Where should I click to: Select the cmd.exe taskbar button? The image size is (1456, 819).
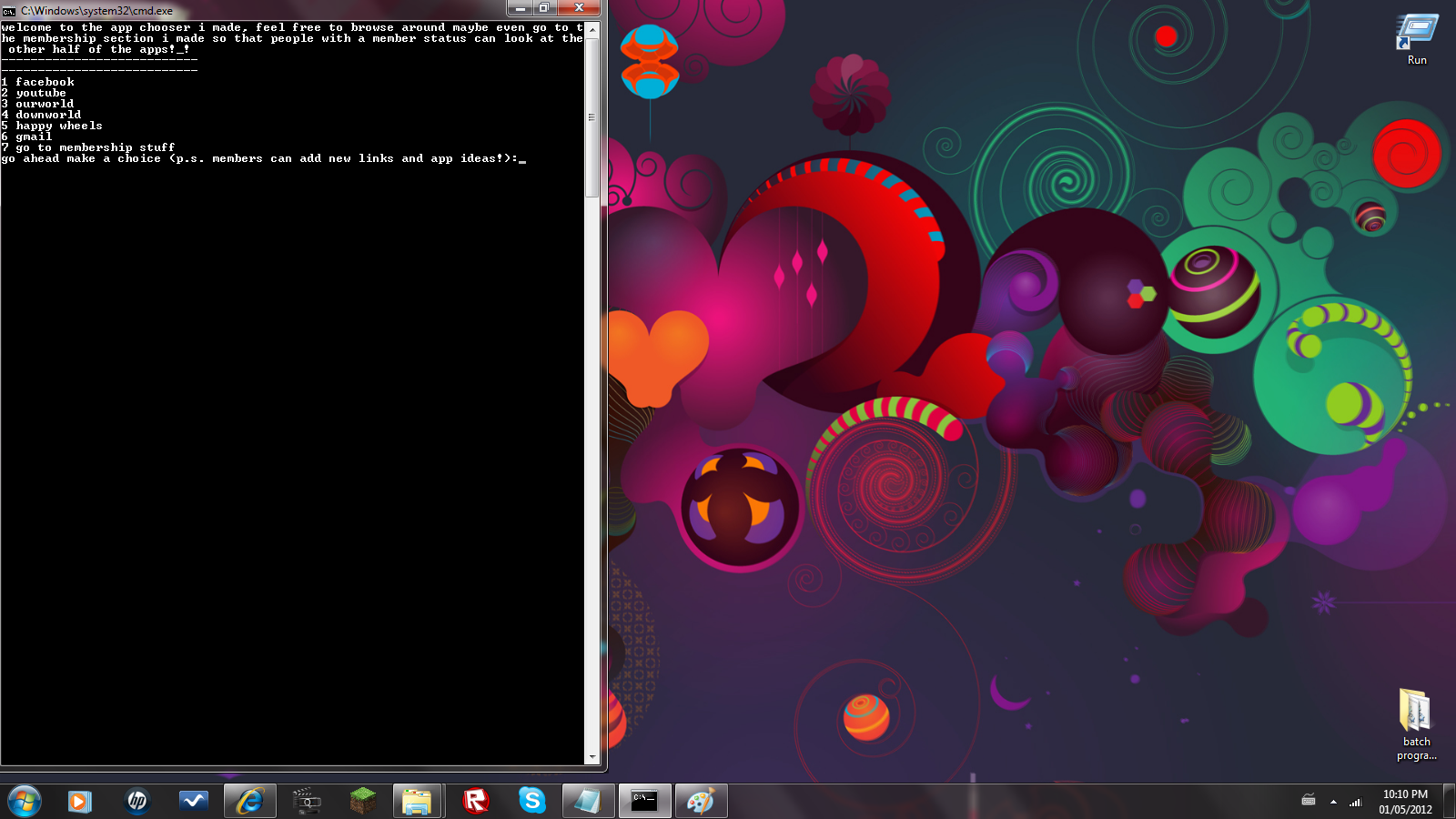pos(644,801)
